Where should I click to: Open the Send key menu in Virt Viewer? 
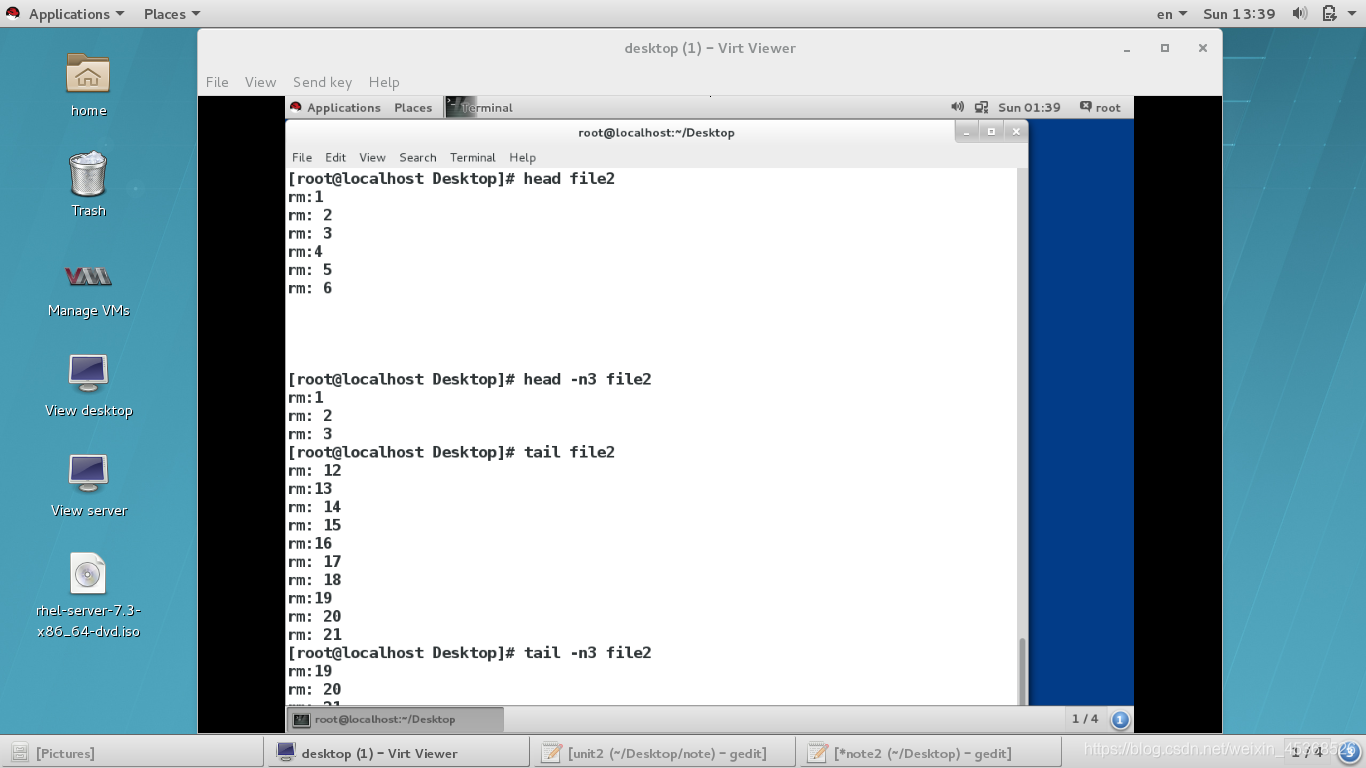322,82
